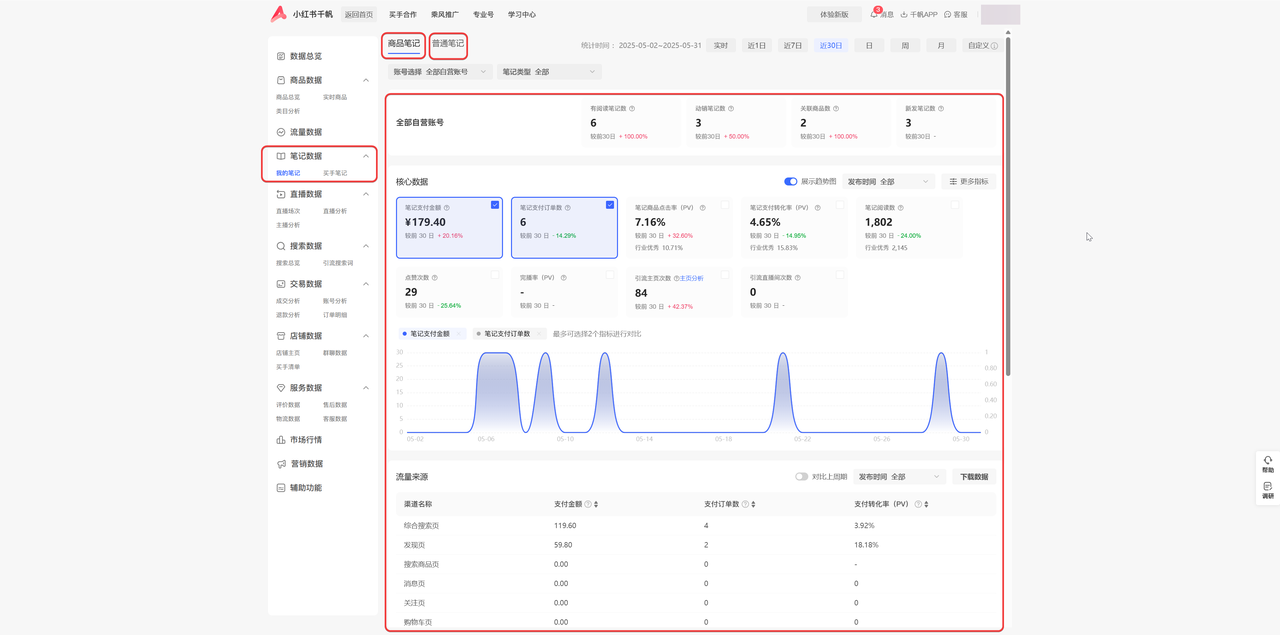Click the 千帆APP download icon
This screenshot has width=1280, height=635.
904,15
